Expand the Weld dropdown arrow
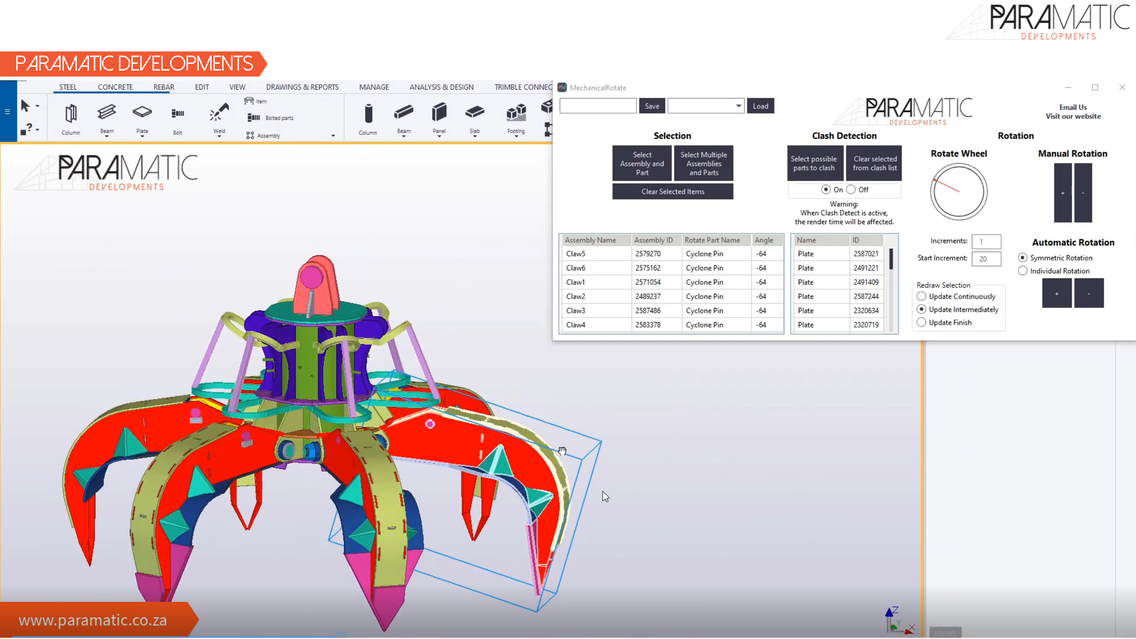 (x=219, y=138)
